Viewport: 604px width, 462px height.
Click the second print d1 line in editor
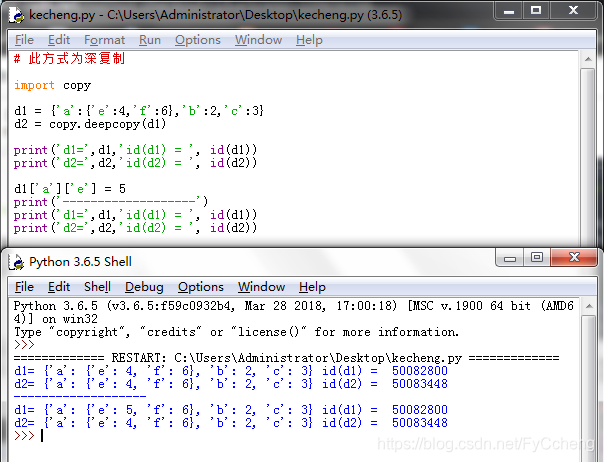[x=135, y=215]
